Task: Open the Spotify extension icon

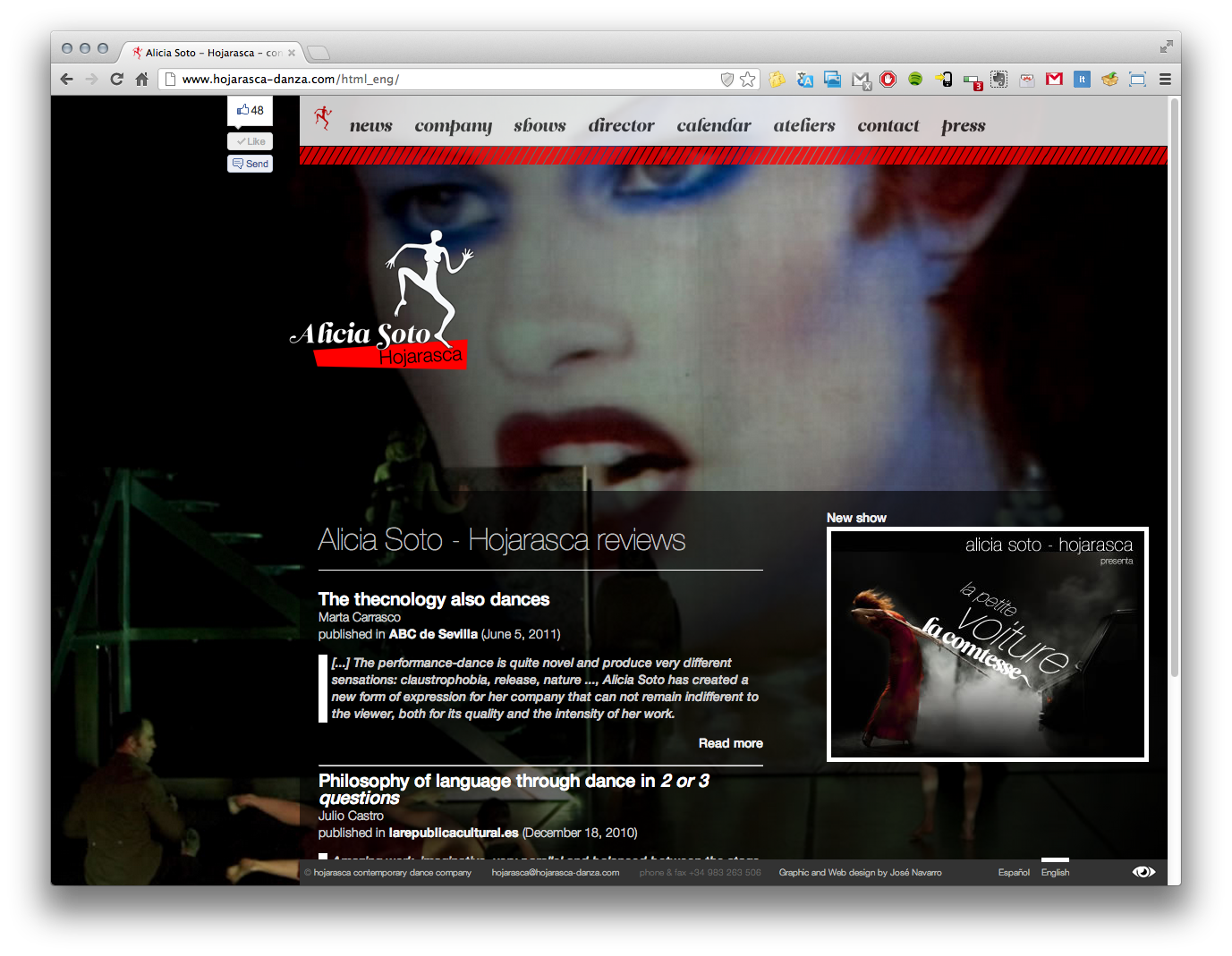Action: coord(915,80)
